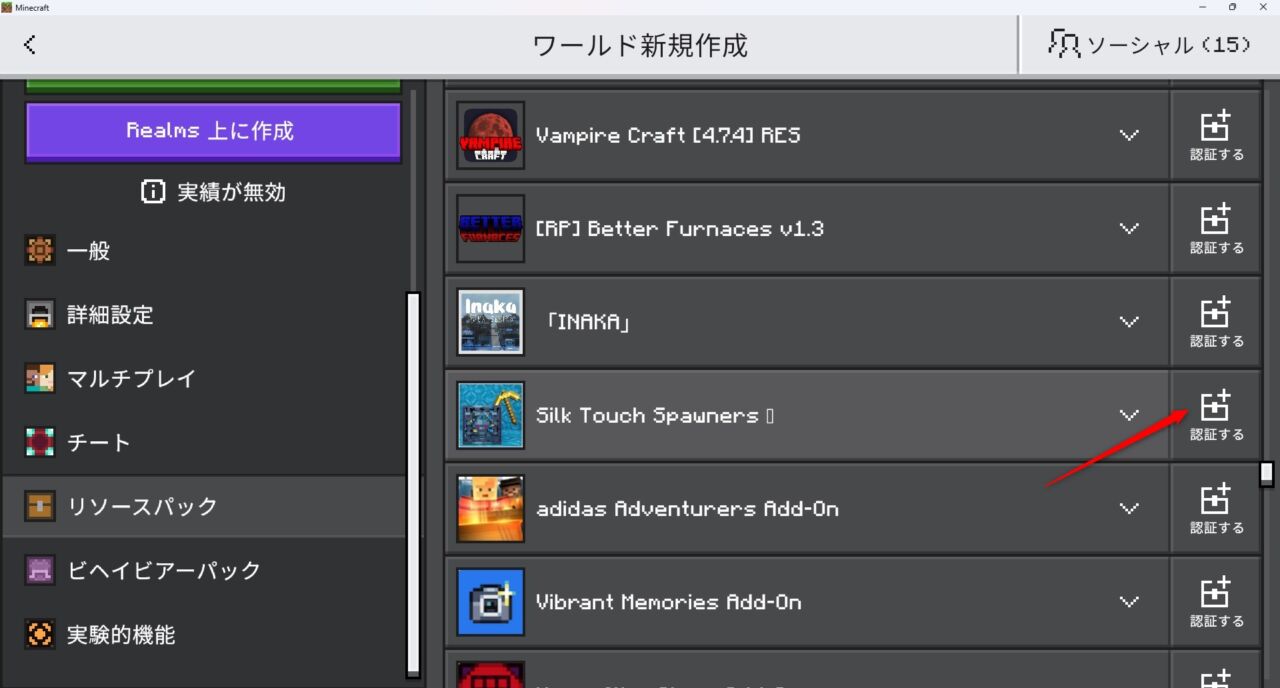Click 「INAKA」 pack thumbnail
This screenshot has width=1280, height=688.
click(491, 322)
